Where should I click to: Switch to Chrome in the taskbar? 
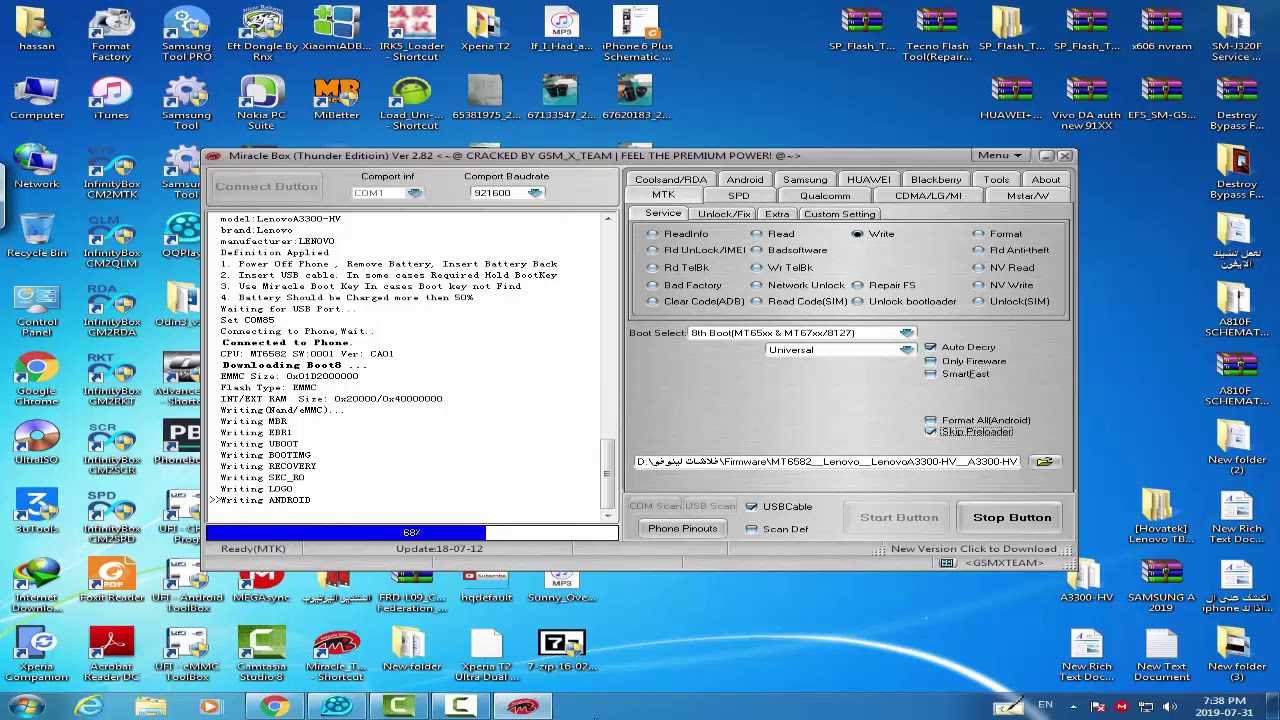274,707
